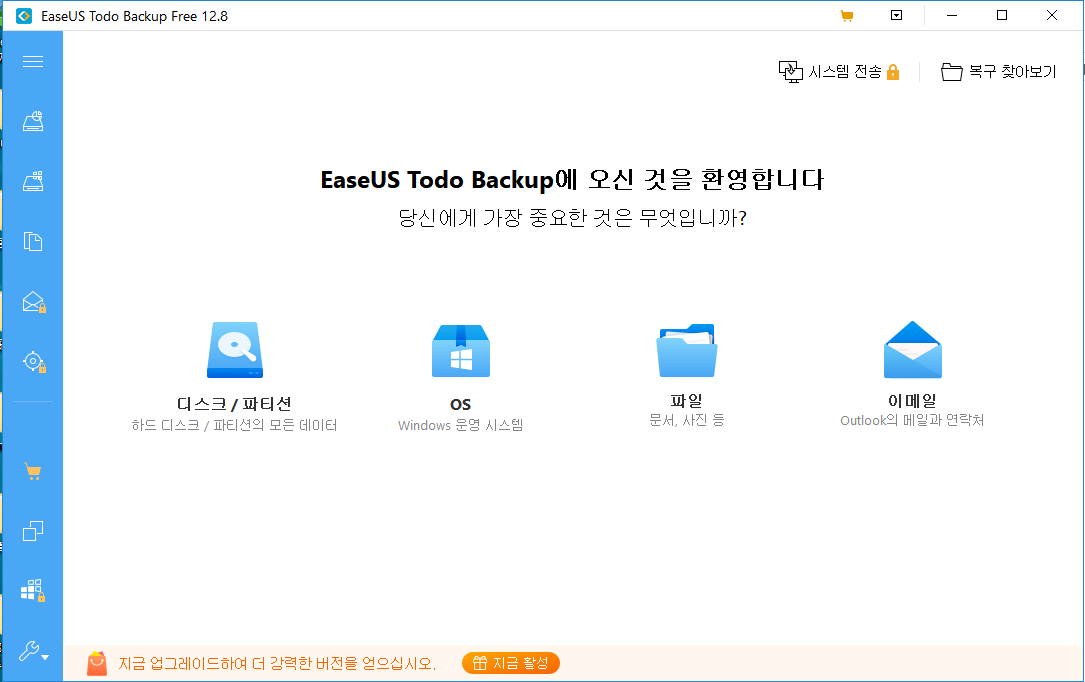This screenshot has width=1085, height=682.
Task: Open the Tools wrench menu in sidebar
Action: point(33,651)
